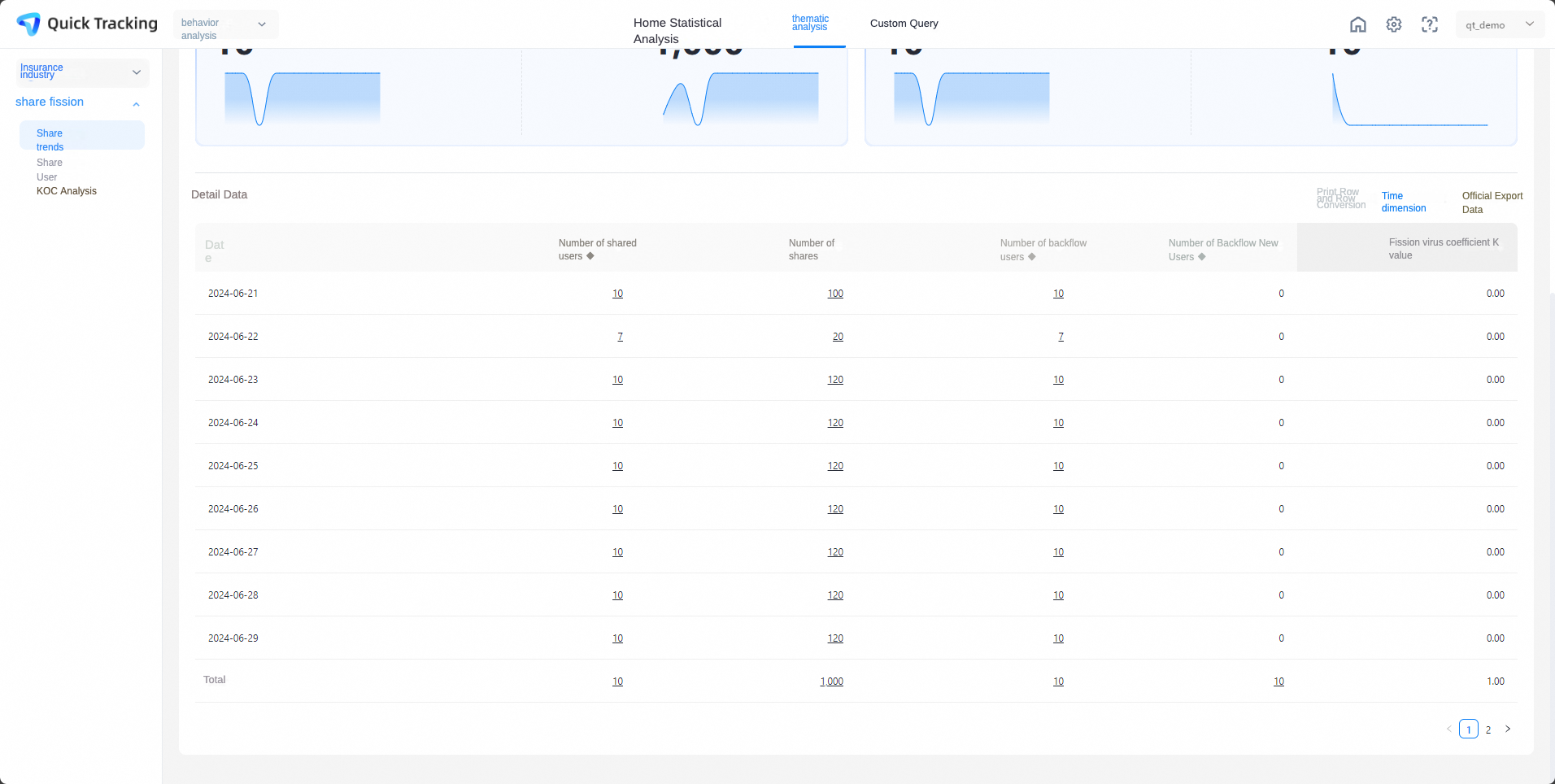Image resolution: width=1555 pixels, height=784 pixels.
Task: Click the Quick Tracking logo
Action: pos(87,24)
